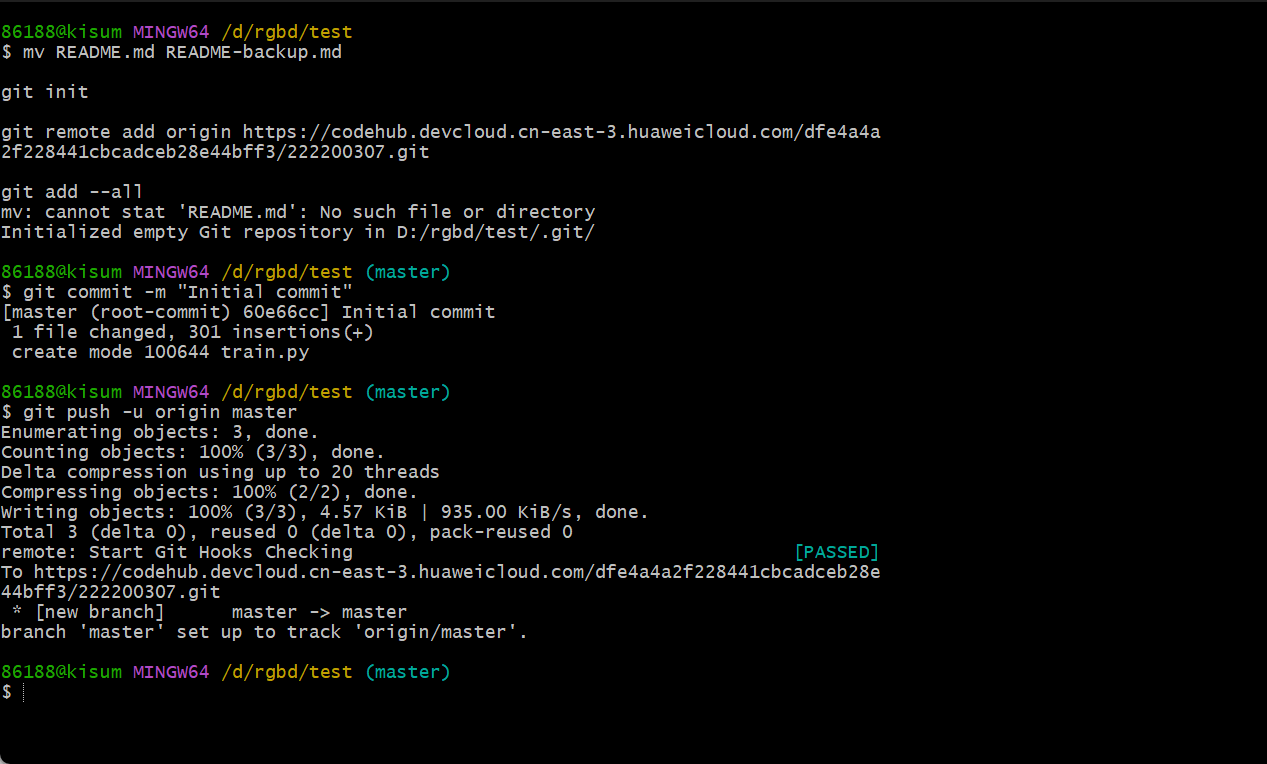
Task: Click the "git init" command text
Action: pyautogui.click(x=45, y=92)
